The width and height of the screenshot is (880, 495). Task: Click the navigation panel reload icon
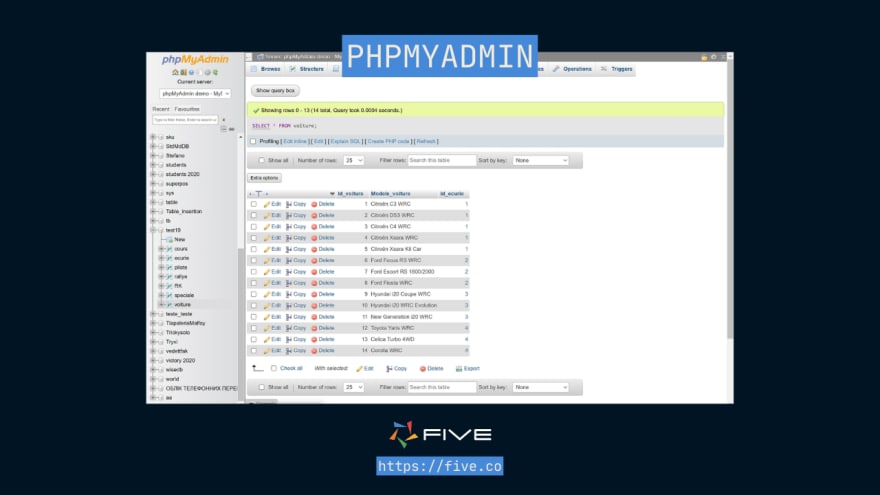[x=215, y=72]
